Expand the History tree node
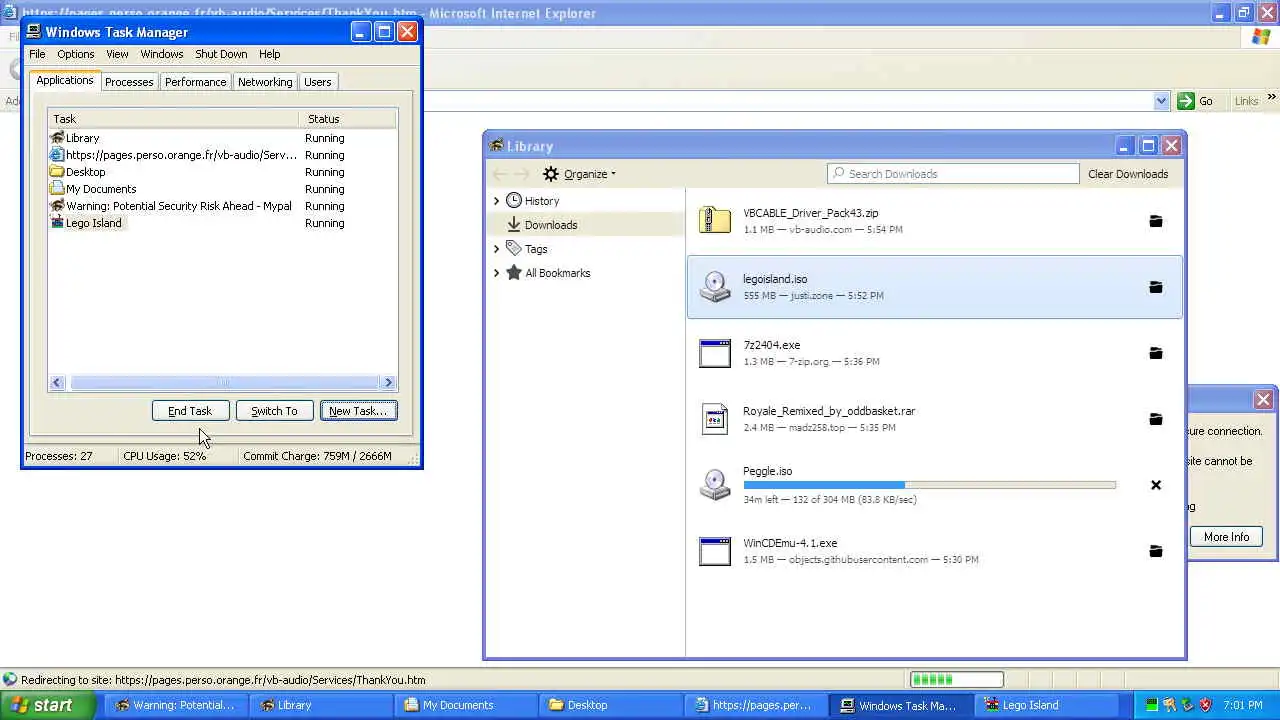 pos(496,201)
